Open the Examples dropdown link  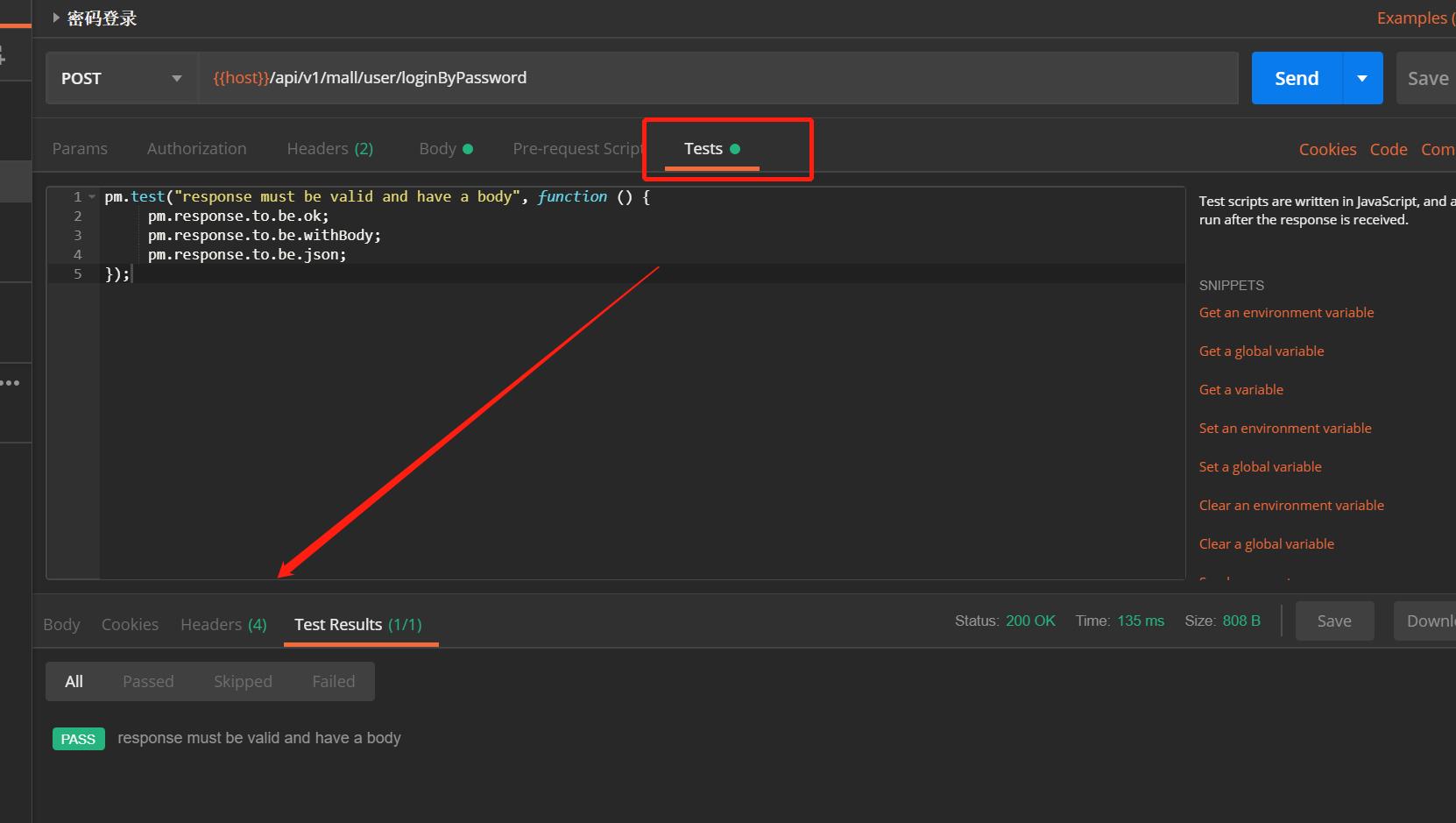(1415, 18)
